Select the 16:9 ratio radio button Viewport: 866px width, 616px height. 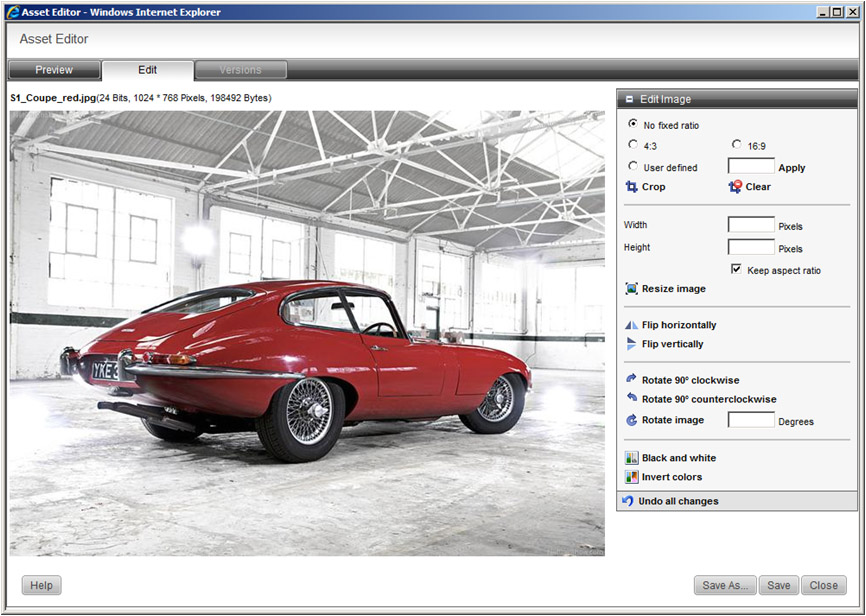736,145
